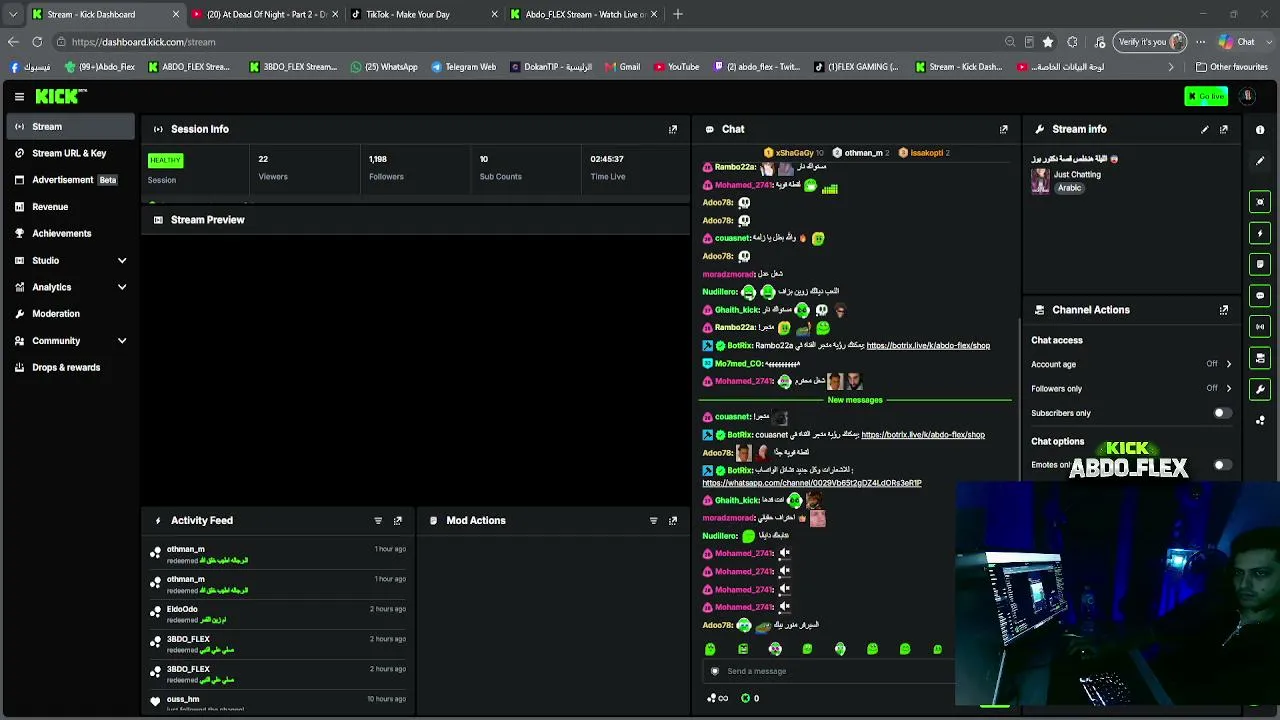Click the Send a message field
The image size is (1280, 720).
click(x=830, y=671)
